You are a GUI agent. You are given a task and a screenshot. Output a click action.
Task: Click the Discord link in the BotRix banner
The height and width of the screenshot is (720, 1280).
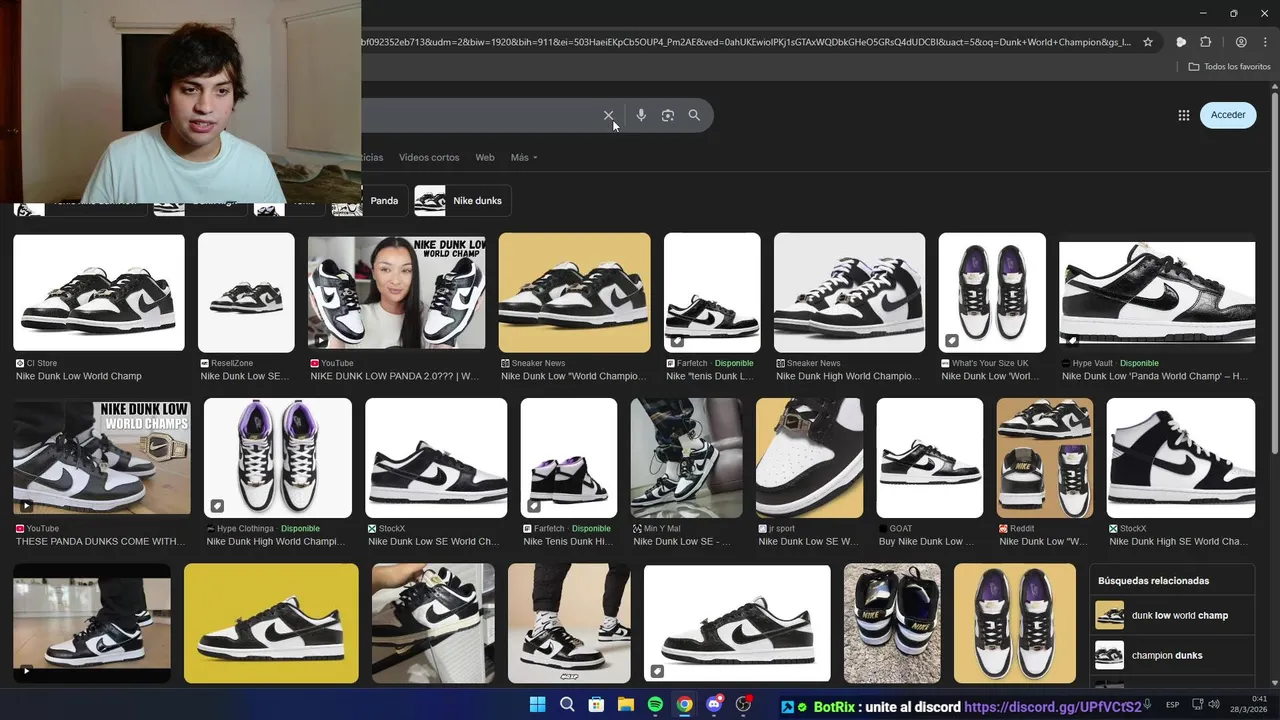[x=1052, y=707]
